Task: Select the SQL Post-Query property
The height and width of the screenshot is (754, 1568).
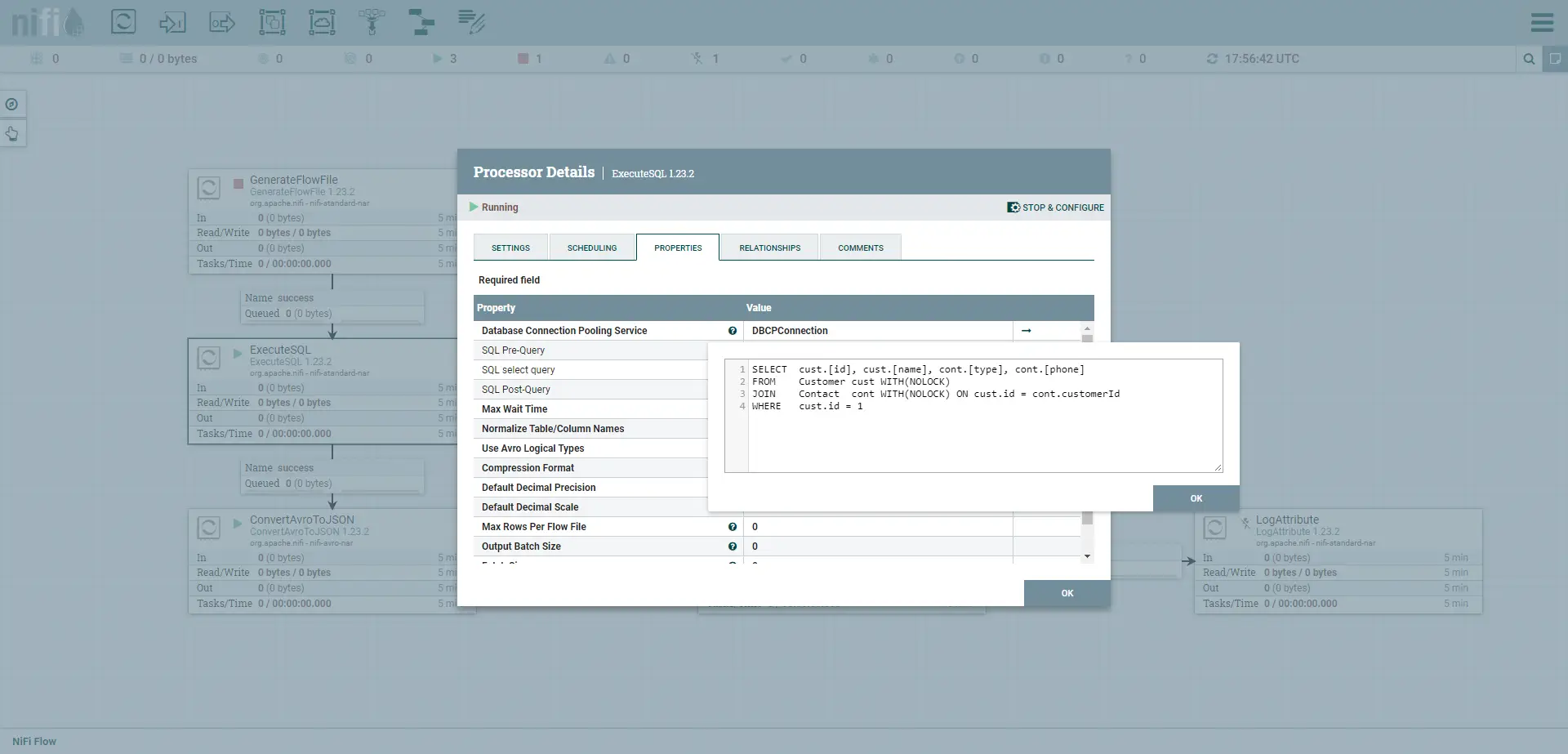Action: (x=590, y=390)
